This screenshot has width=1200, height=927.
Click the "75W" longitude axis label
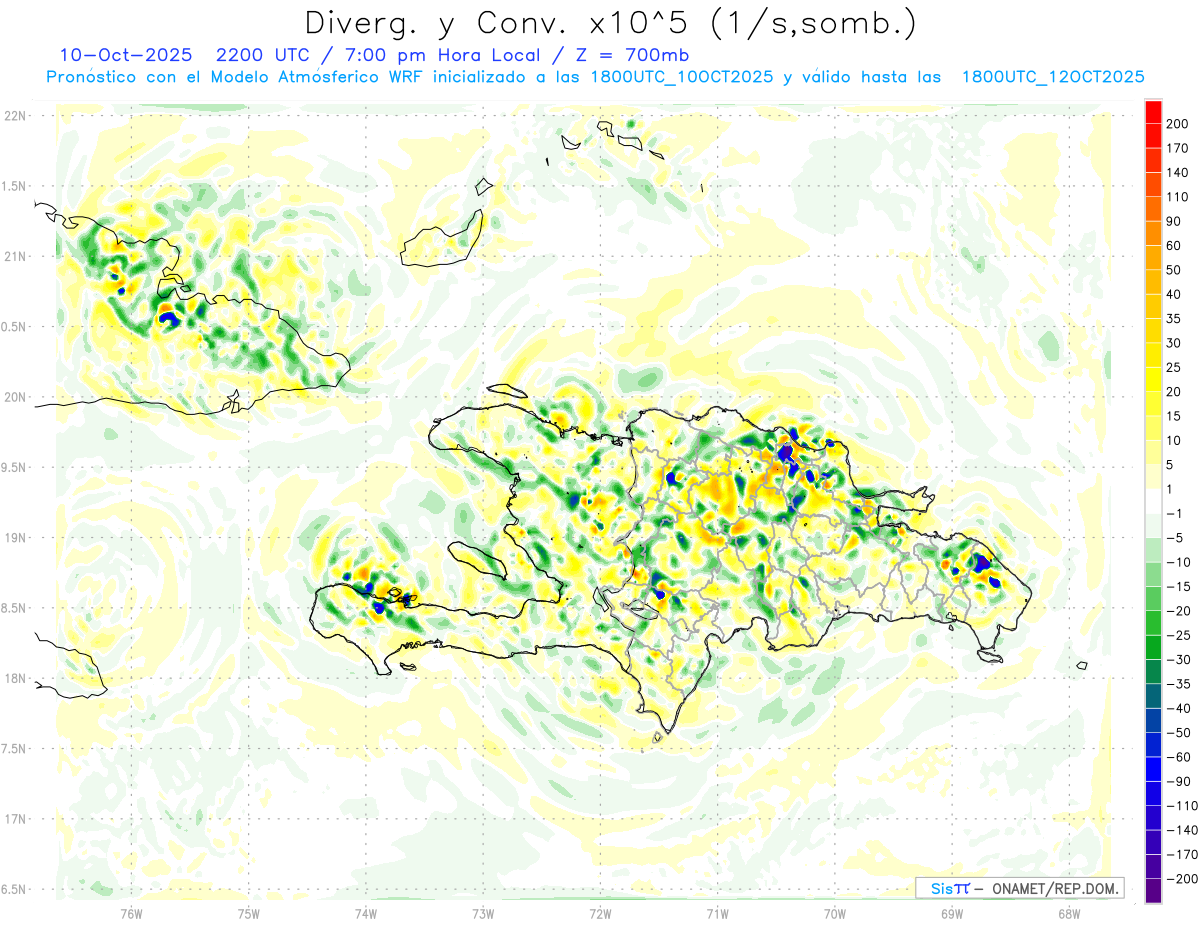(x=249, y=913)
